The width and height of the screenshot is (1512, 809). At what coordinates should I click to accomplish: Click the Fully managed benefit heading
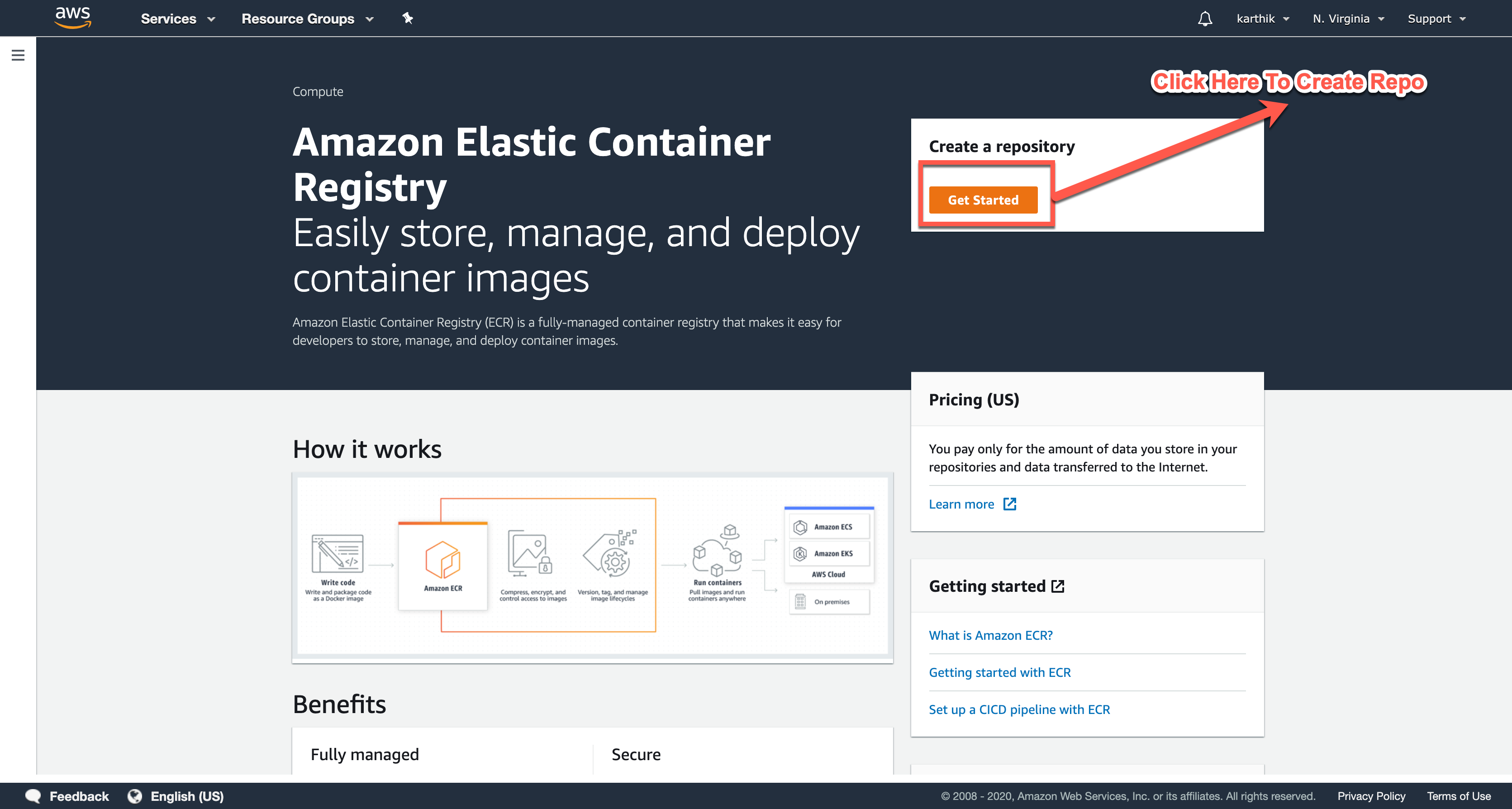pyautogui.click(x=365, y=754)
